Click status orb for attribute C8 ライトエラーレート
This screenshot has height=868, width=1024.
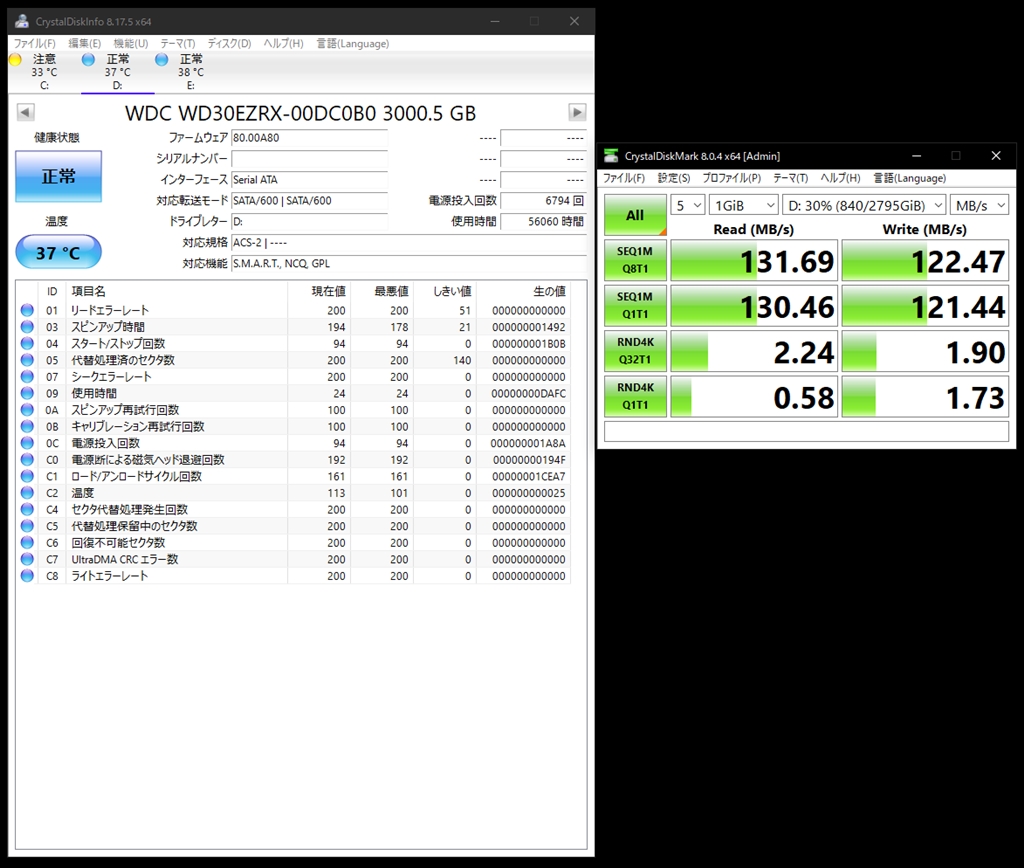click(x=27, y=576)
